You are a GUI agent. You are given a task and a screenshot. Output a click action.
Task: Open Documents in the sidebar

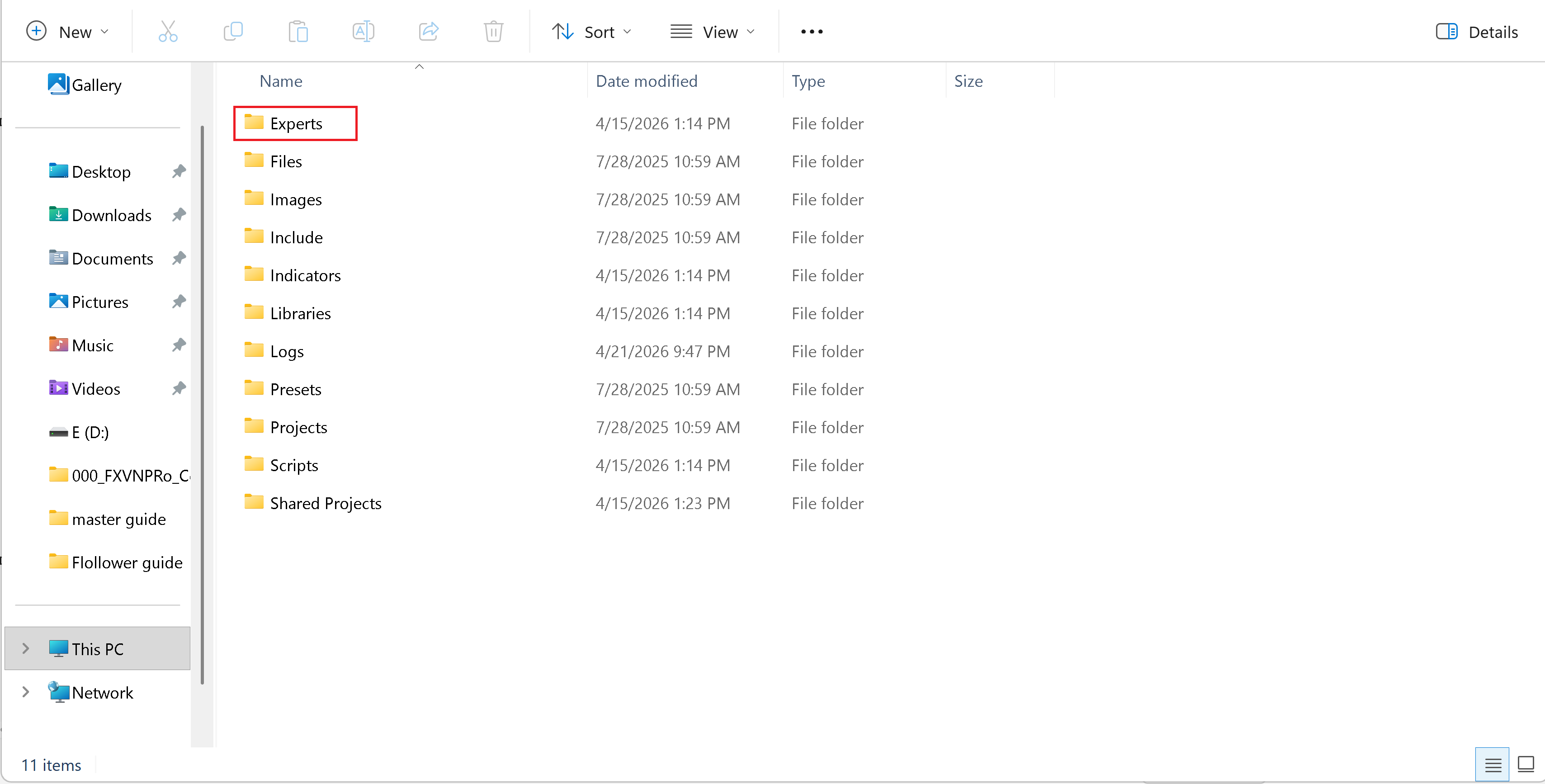101,259
